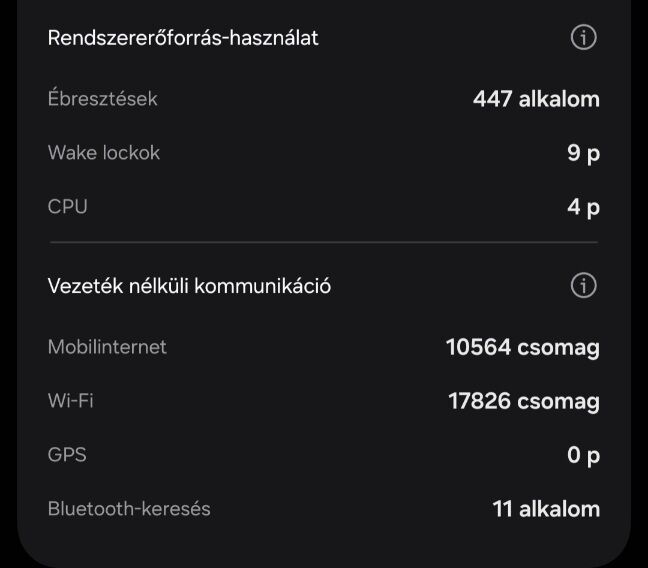Screen dimensions: 648x568
Task: Tap the 447 alkalom value
Action: [x=536, y=99]
